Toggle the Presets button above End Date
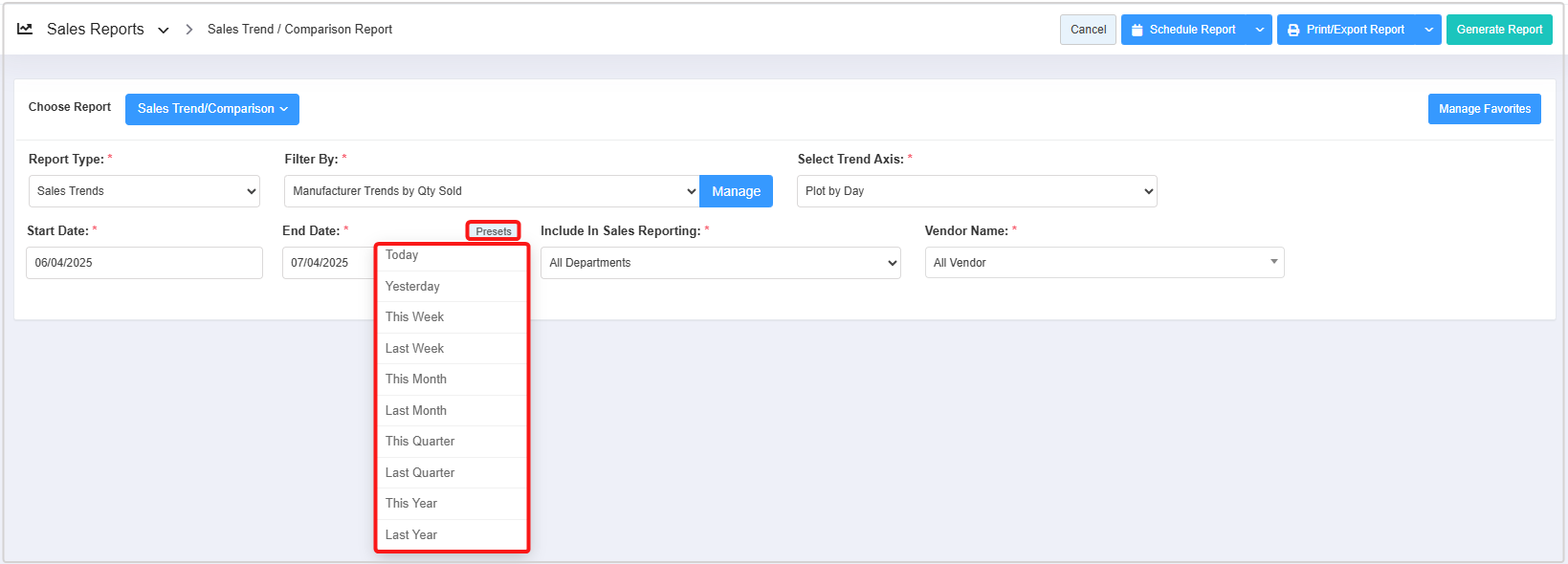This screenshot has height=564, width=1568. (494, 231)
